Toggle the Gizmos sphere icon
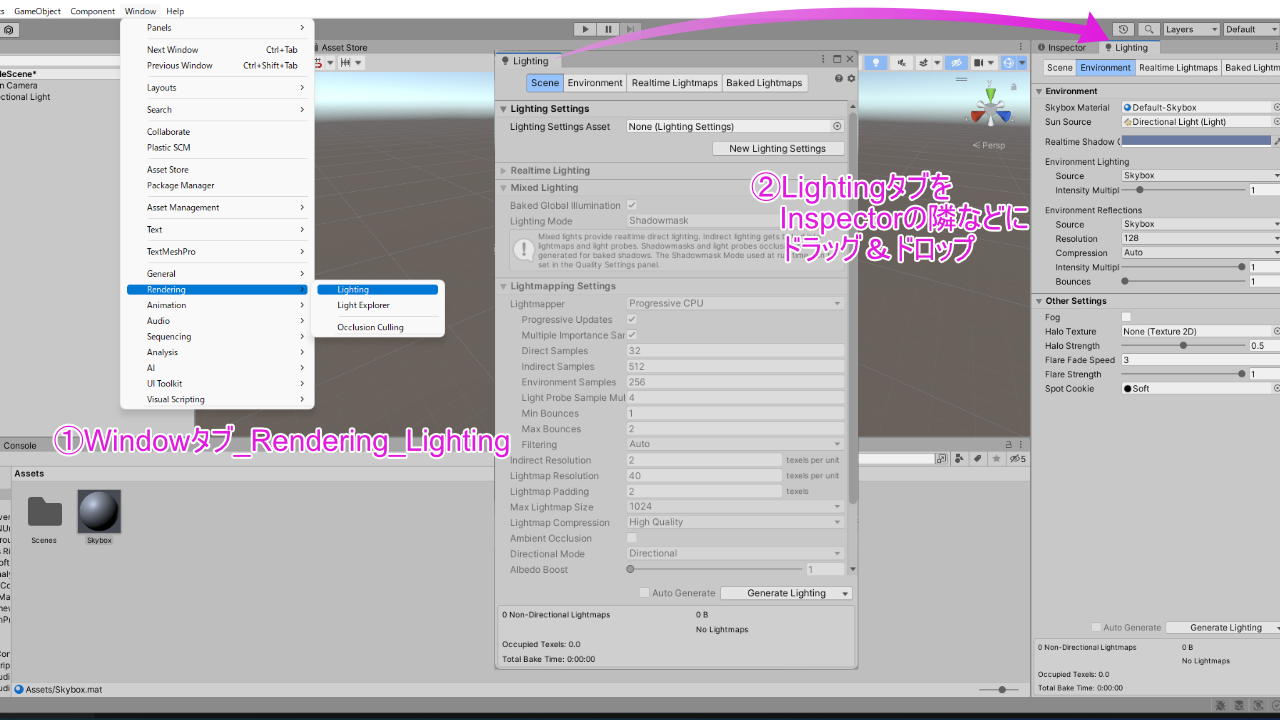The height and width of the screenshot is (720, 1280). [x=1009, y=63]
